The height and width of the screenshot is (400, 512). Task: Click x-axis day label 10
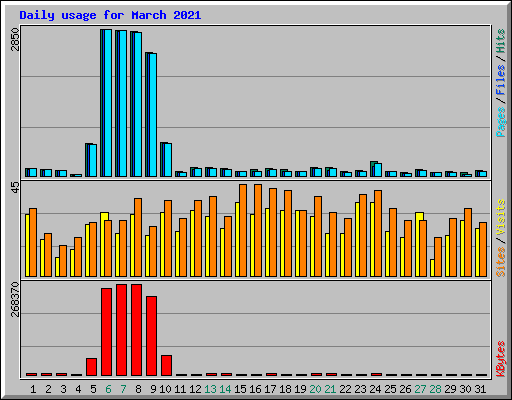(x=165, y=389)
